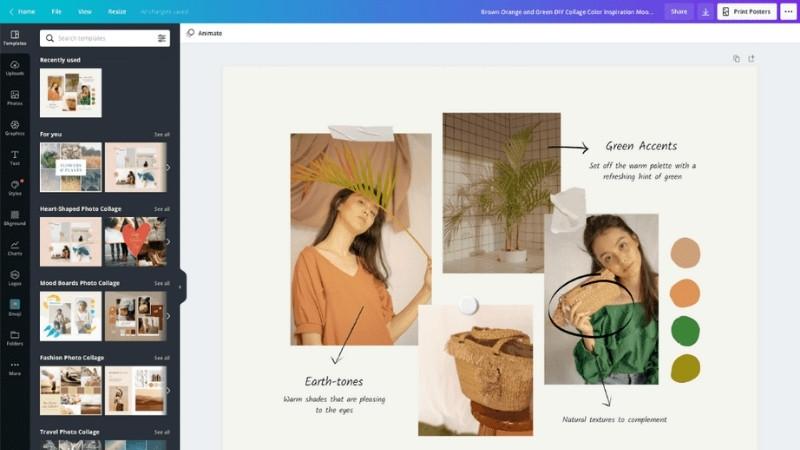
Task: Expand For you row with right chevron
Action: [168, 167]
